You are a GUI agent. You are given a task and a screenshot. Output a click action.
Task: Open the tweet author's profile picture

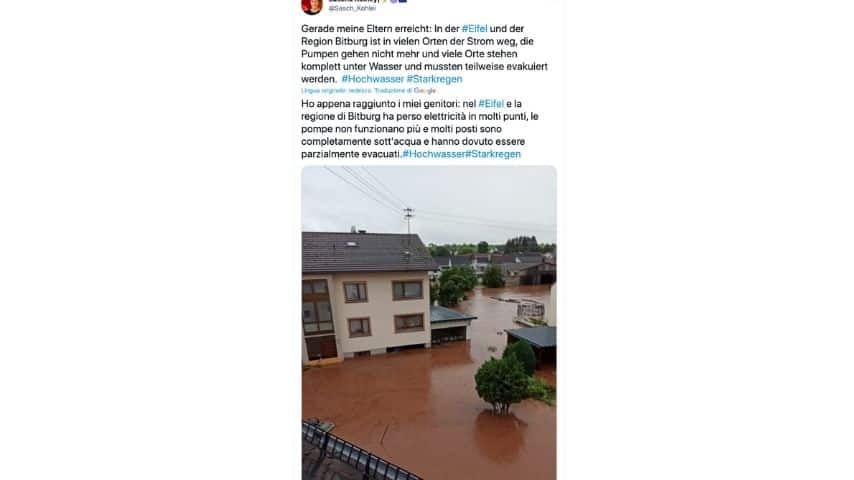coord(312,5)
